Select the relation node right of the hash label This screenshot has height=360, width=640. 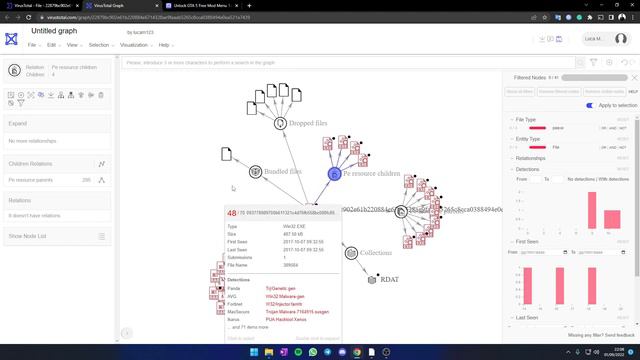[401, 211]
